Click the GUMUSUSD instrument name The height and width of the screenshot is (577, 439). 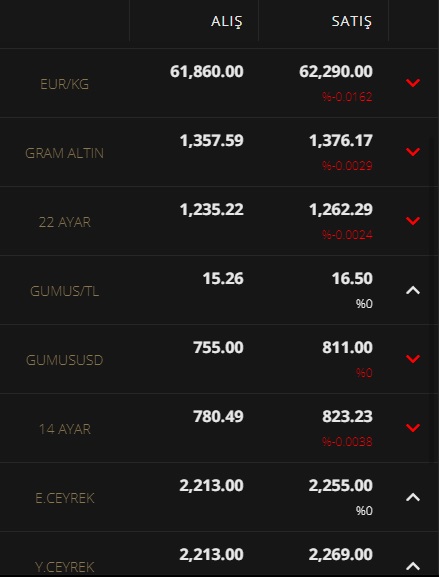pyautogui.click(x=64, y=360)
